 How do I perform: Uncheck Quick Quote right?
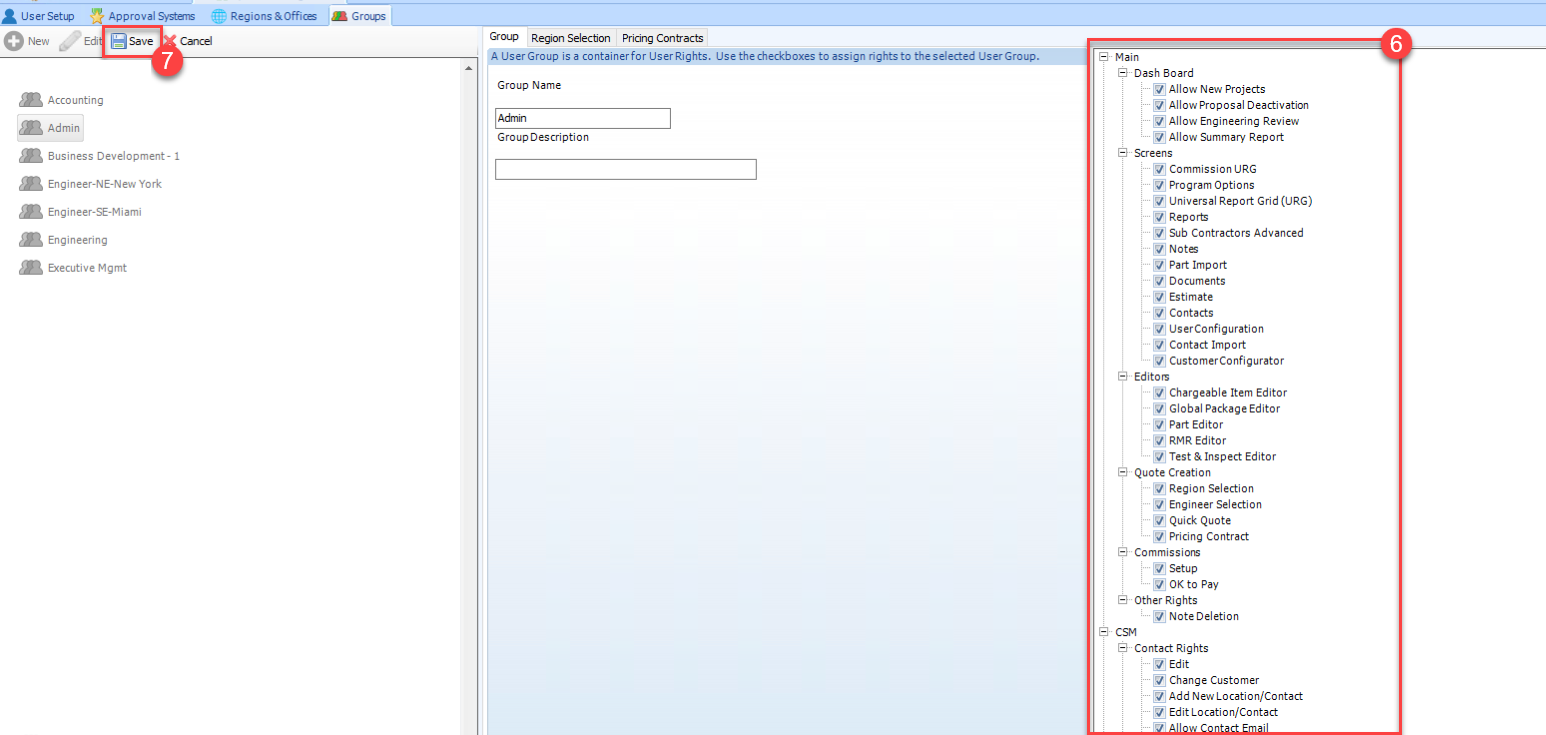tap(1160, 521)
